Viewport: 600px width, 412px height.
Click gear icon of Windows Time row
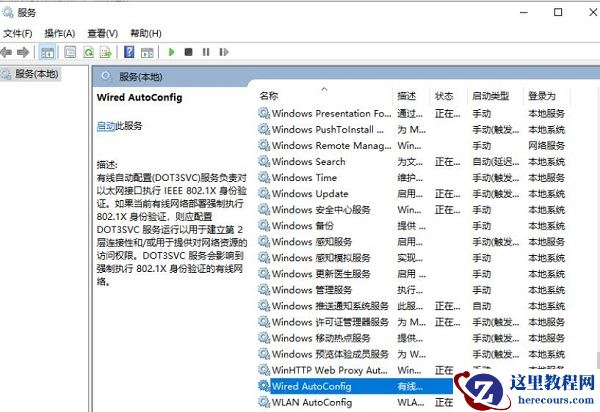click(x=264, y=178)
